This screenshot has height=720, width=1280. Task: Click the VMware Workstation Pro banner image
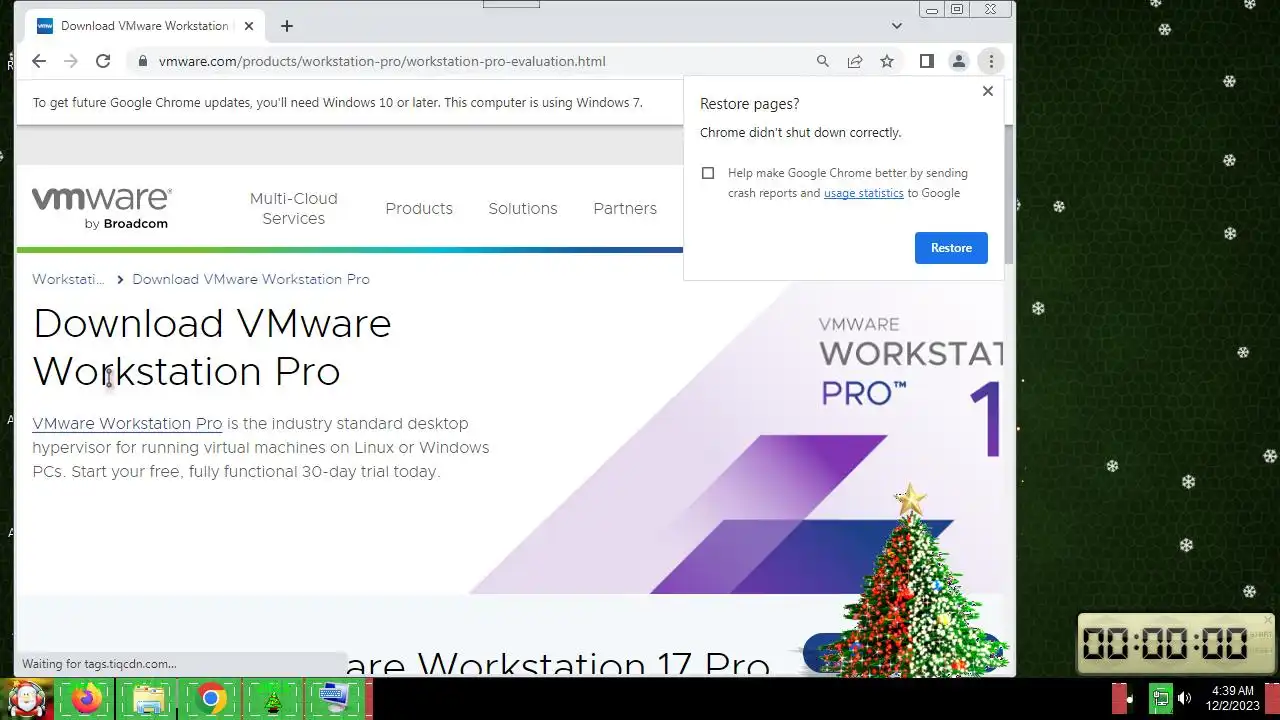pyautogui.click(x=737, y=438)
